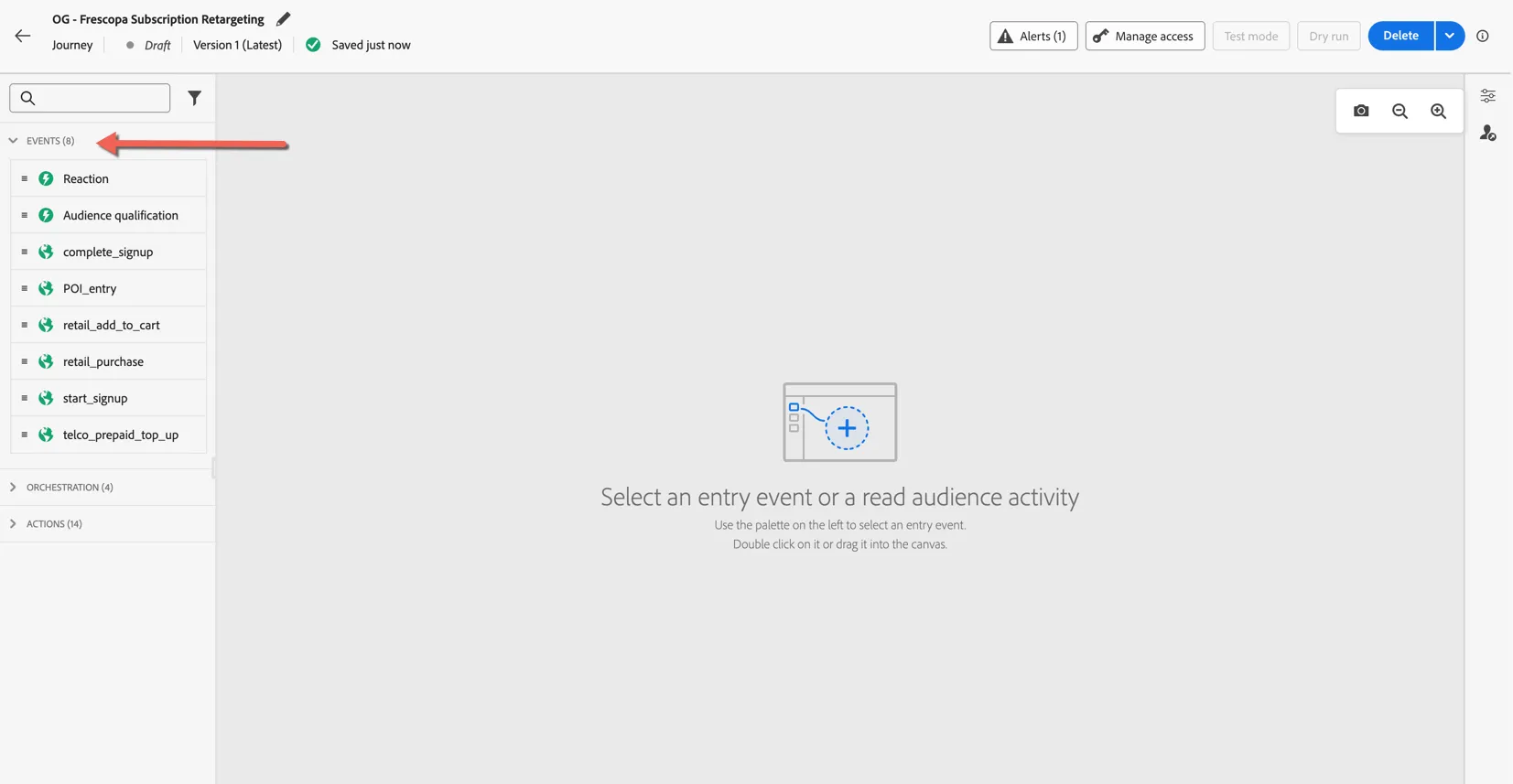The image size is (1513, 784).
Task: Click the start_signup label
Action: pyautogui.click(x=95, y=398)
